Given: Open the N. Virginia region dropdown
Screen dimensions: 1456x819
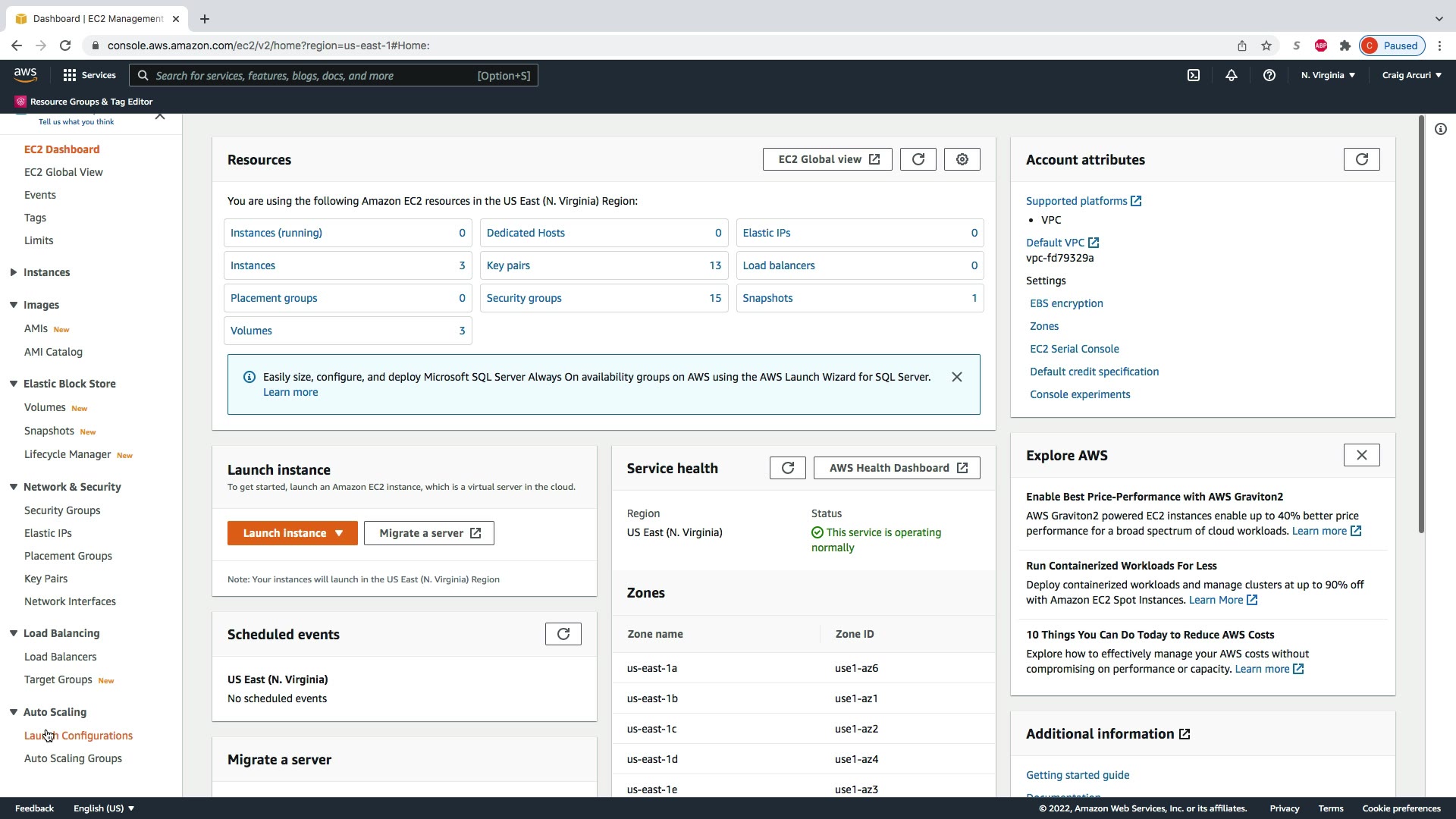Looking at the screenshot, I should tap(1328, 75).
